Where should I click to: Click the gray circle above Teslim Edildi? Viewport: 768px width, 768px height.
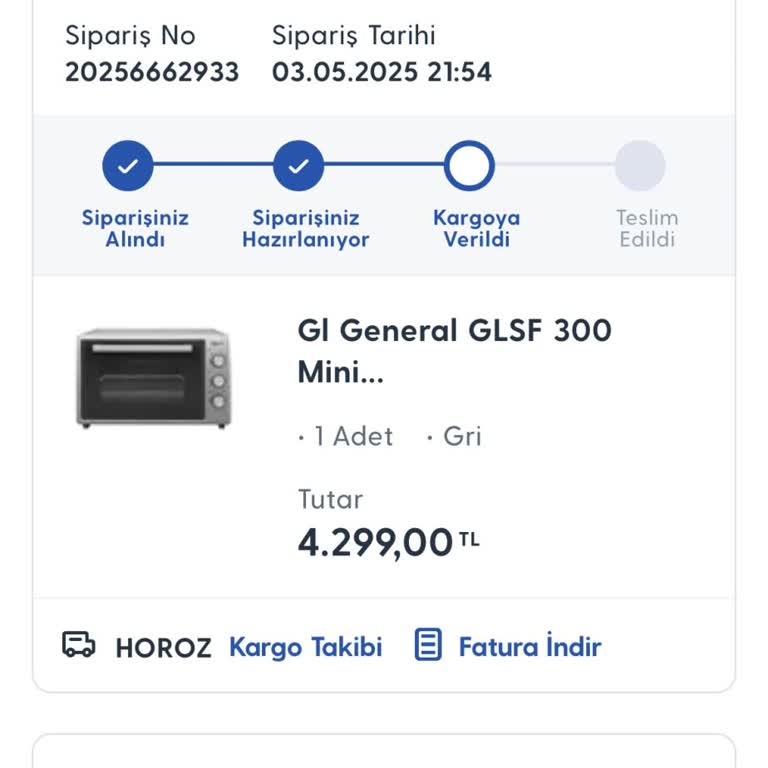pos(640,166)
